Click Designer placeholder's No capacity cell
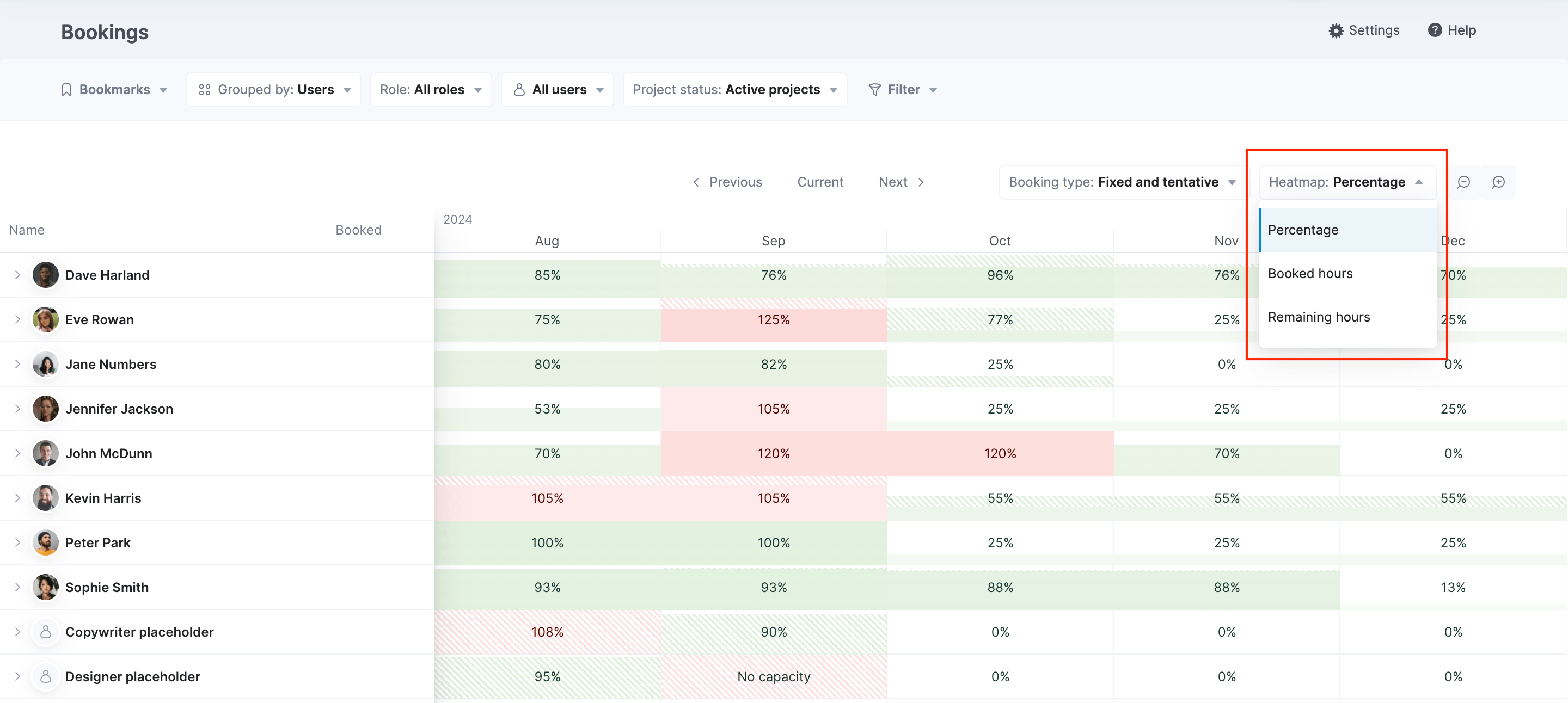Viewport: 1568px width, 703px height. click(774, 676)
